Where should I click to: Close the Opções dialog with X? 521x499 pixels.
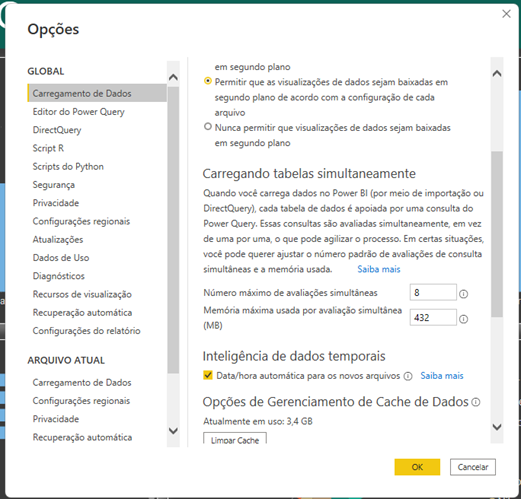point(506,14)
